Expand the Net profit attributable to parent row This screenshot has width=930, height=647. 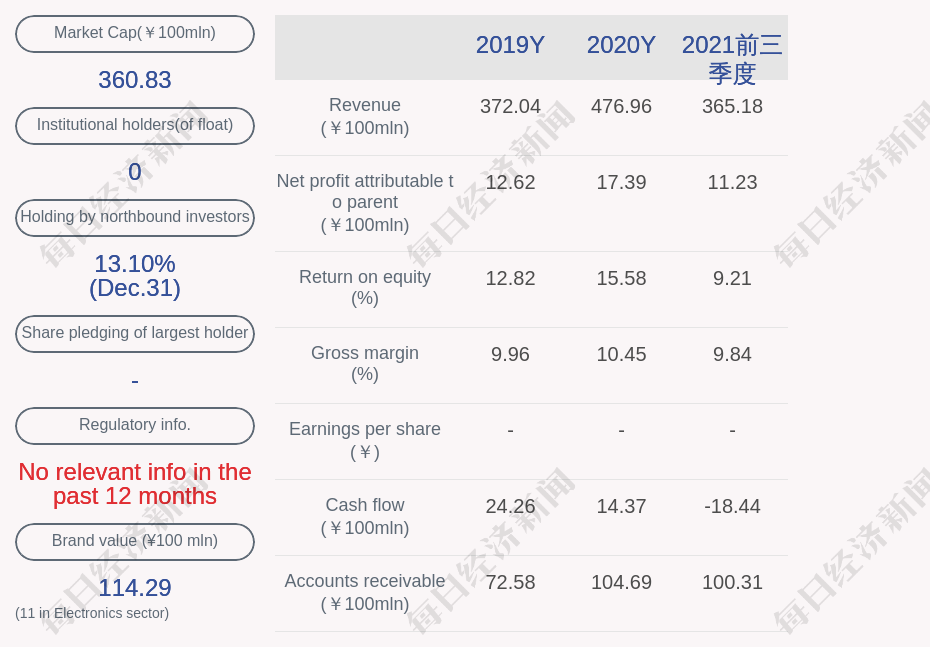pyautogui.click(x=364, y=203)
